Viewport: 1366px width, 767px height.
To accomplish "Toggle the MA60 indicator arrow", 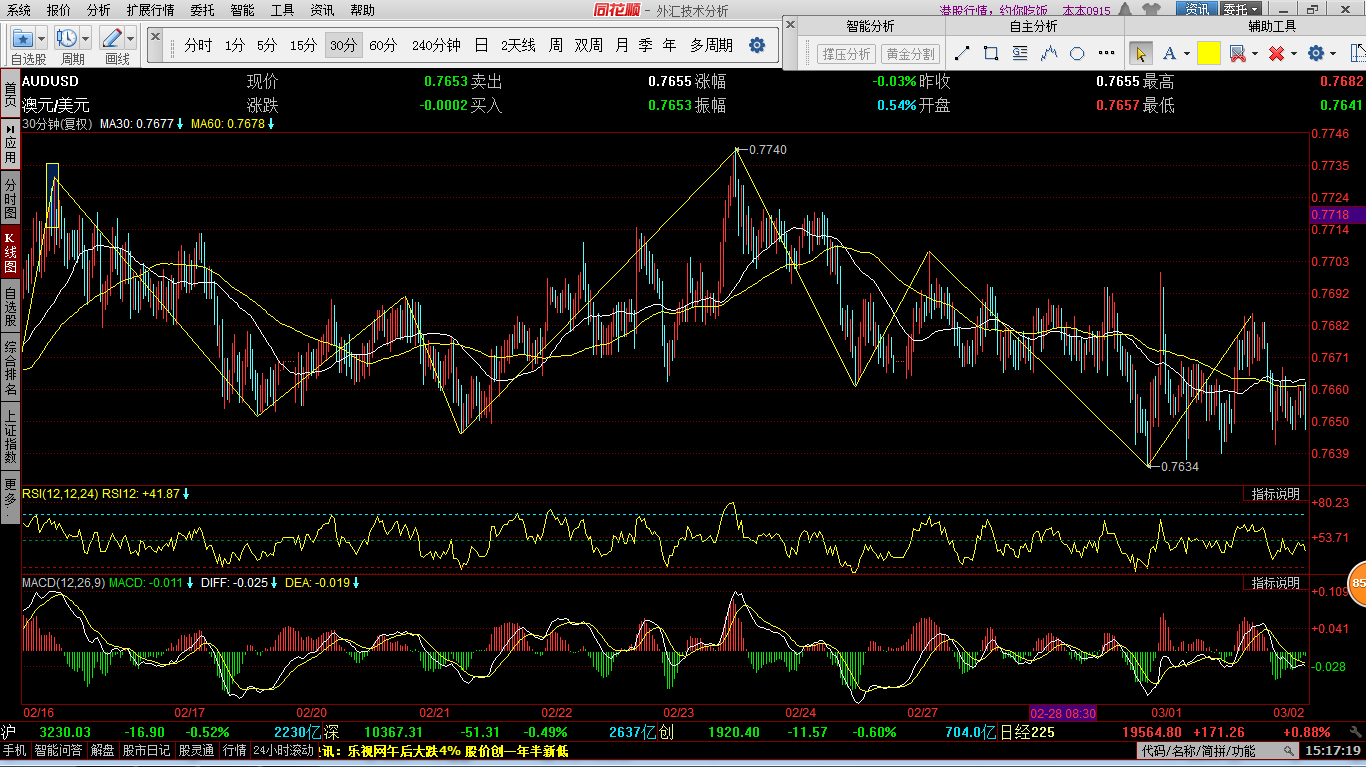I will click(x=271, y=124).
